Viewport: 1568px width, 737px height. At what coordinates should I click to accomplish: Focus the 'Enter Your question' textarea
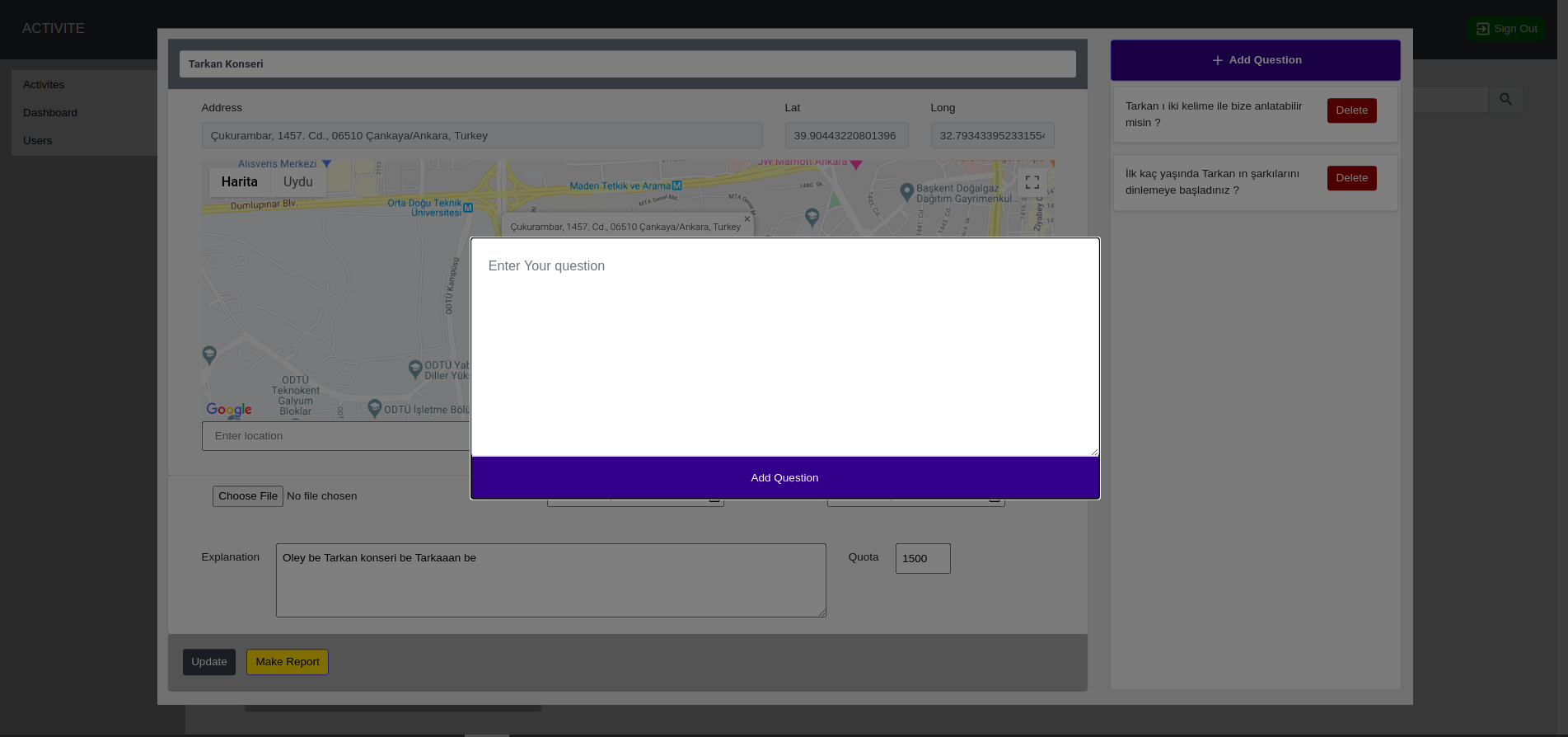(x=784, y=347)
